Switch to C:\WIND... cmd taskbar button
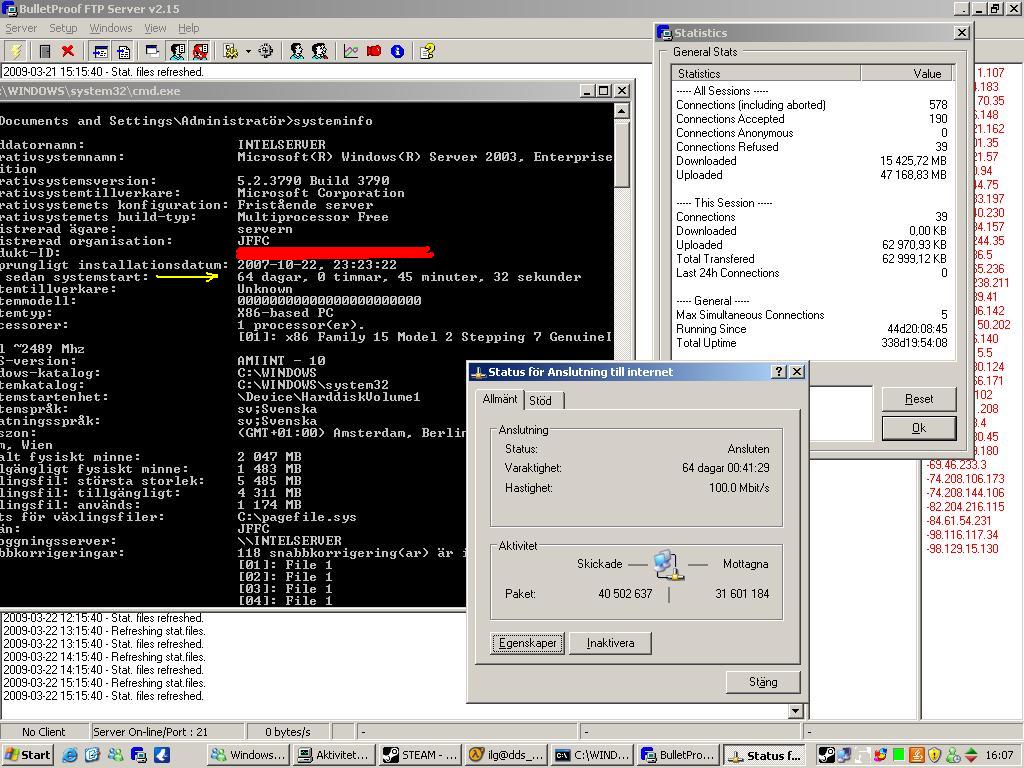The height and width of the screenshot is (768, 1024). click(x=592, y=755)
